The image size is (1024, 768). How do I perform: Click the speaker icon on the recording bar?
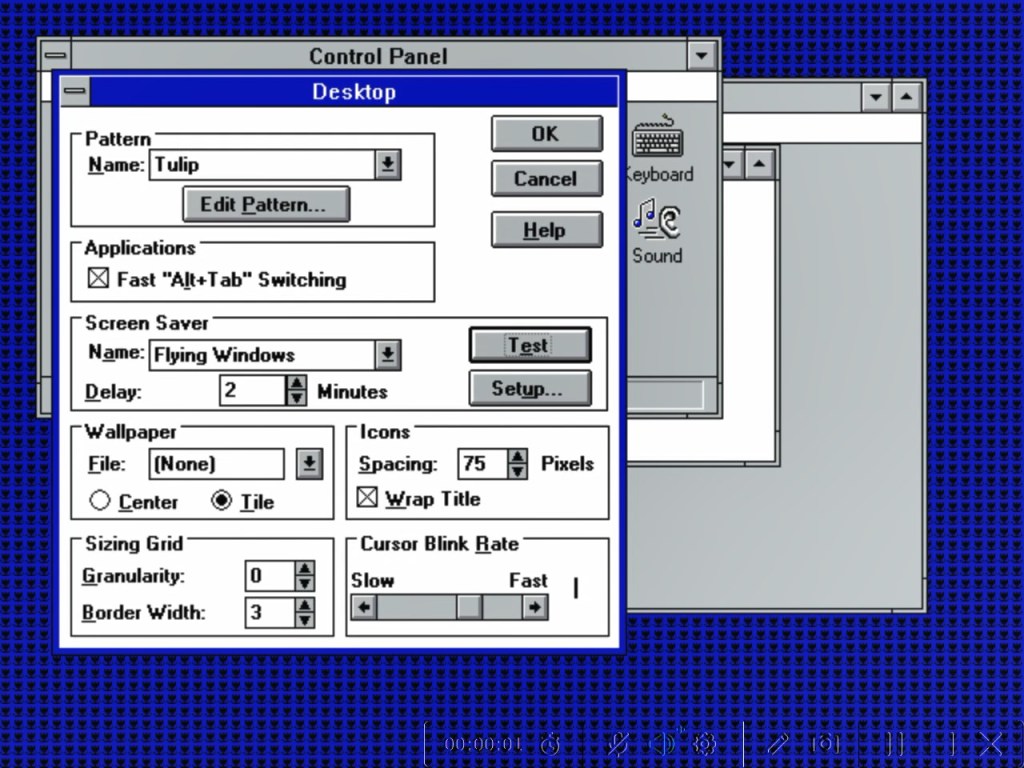[x=662, y=744]
